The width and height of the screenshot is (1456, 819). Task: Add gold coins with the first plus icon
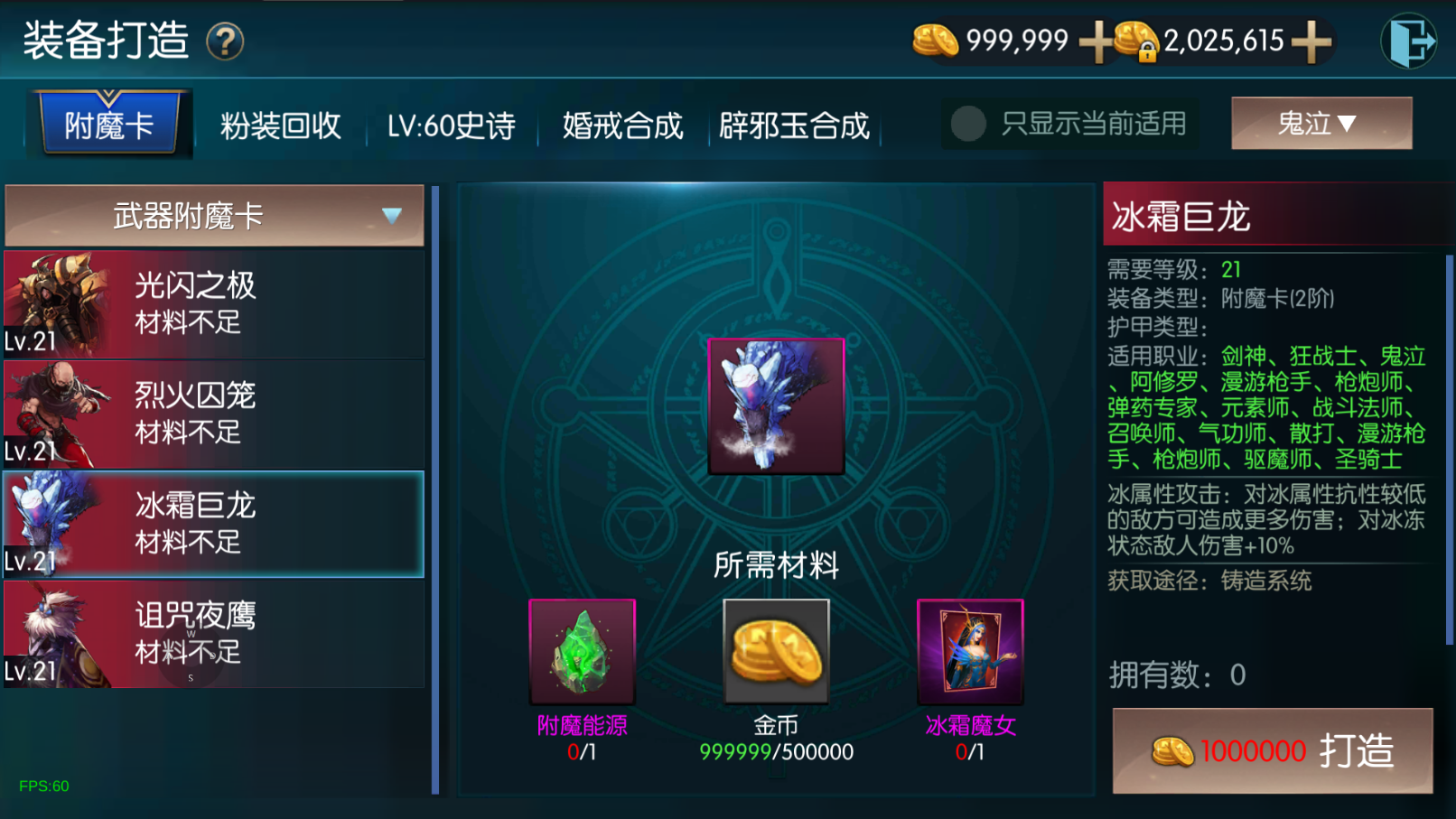1096,42
